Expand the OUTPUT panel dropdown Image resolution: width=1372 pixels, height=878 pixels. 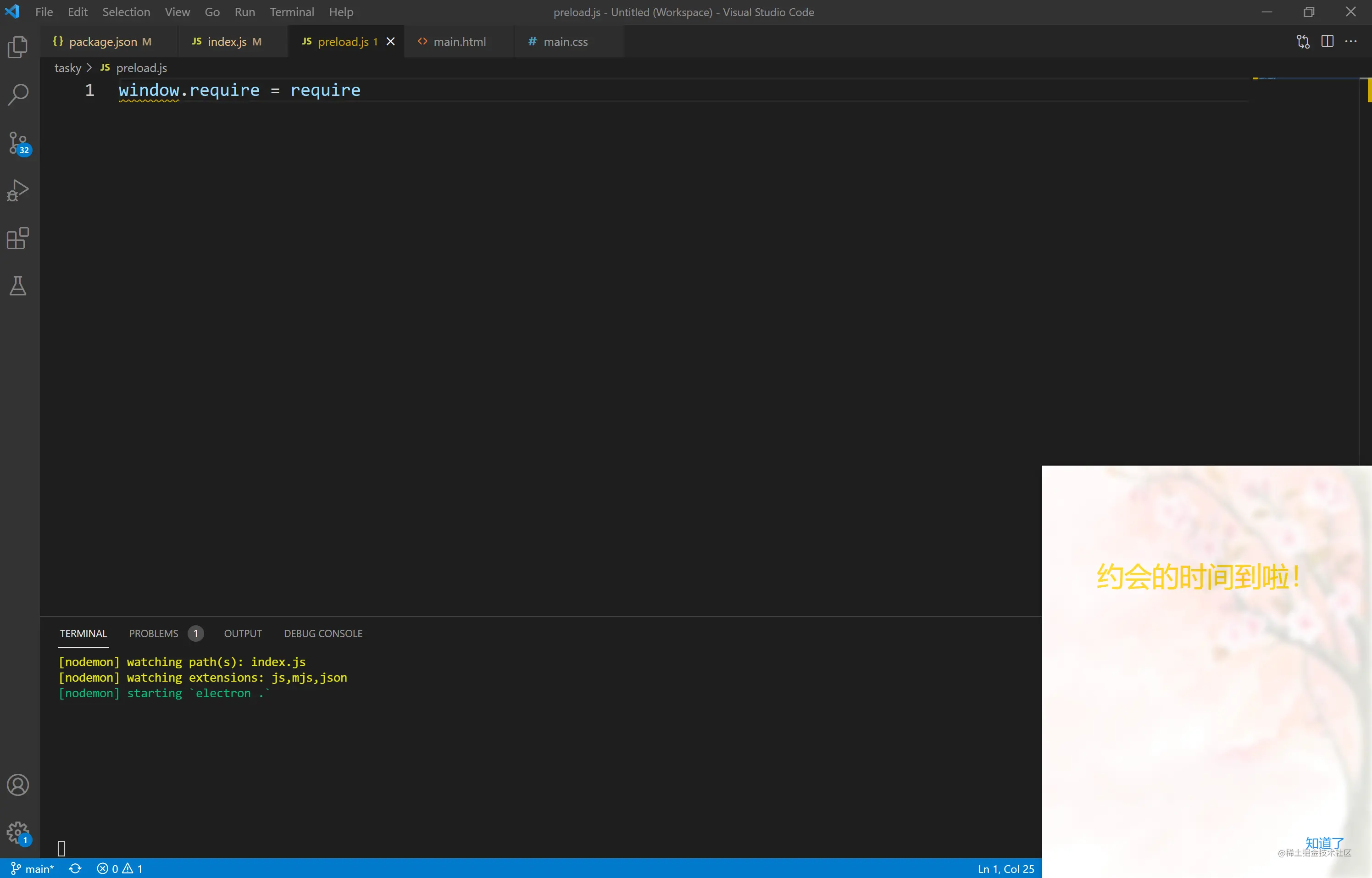242,633
